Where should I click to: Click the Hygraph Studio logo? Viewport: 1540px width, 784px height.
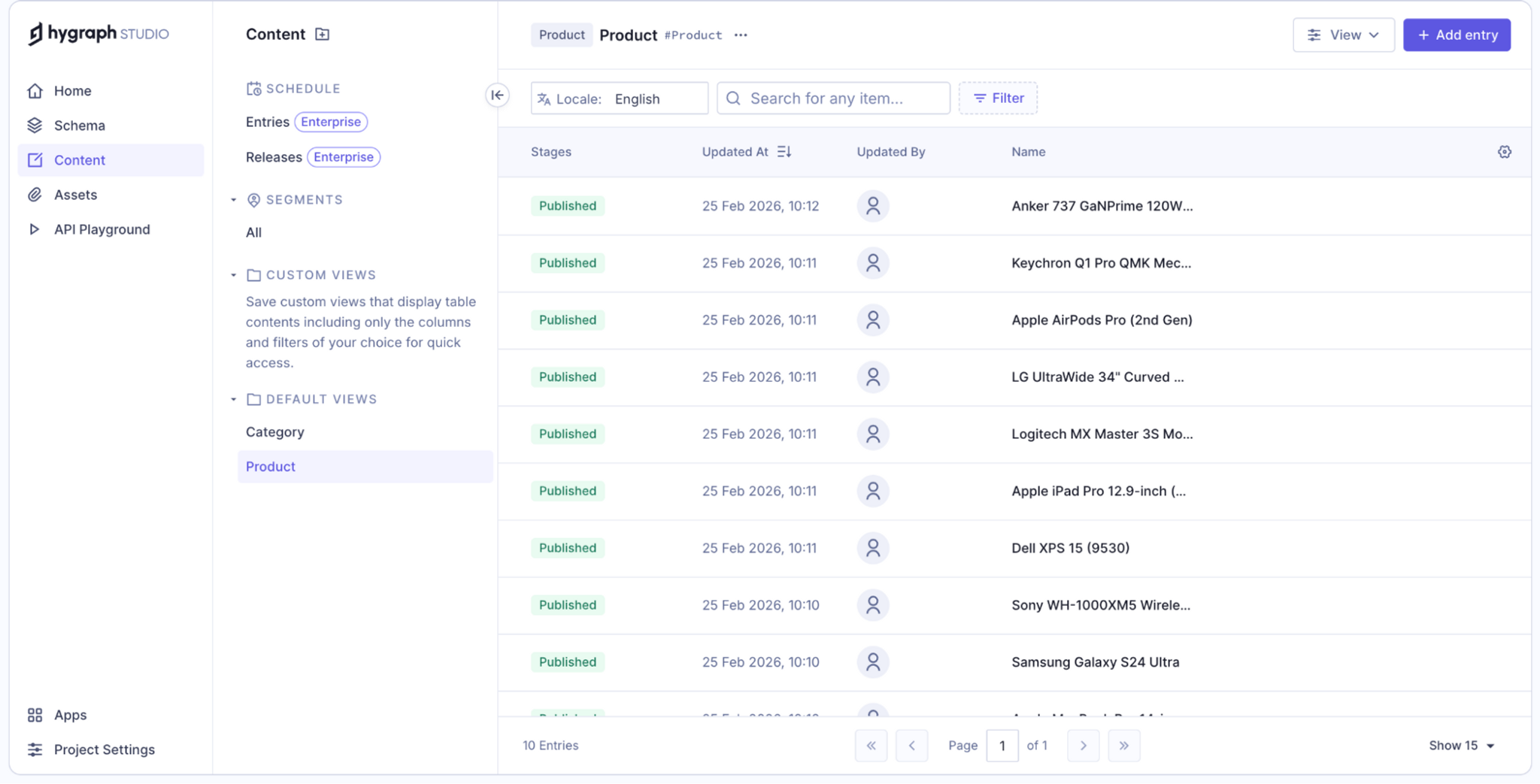coord(97,34)
